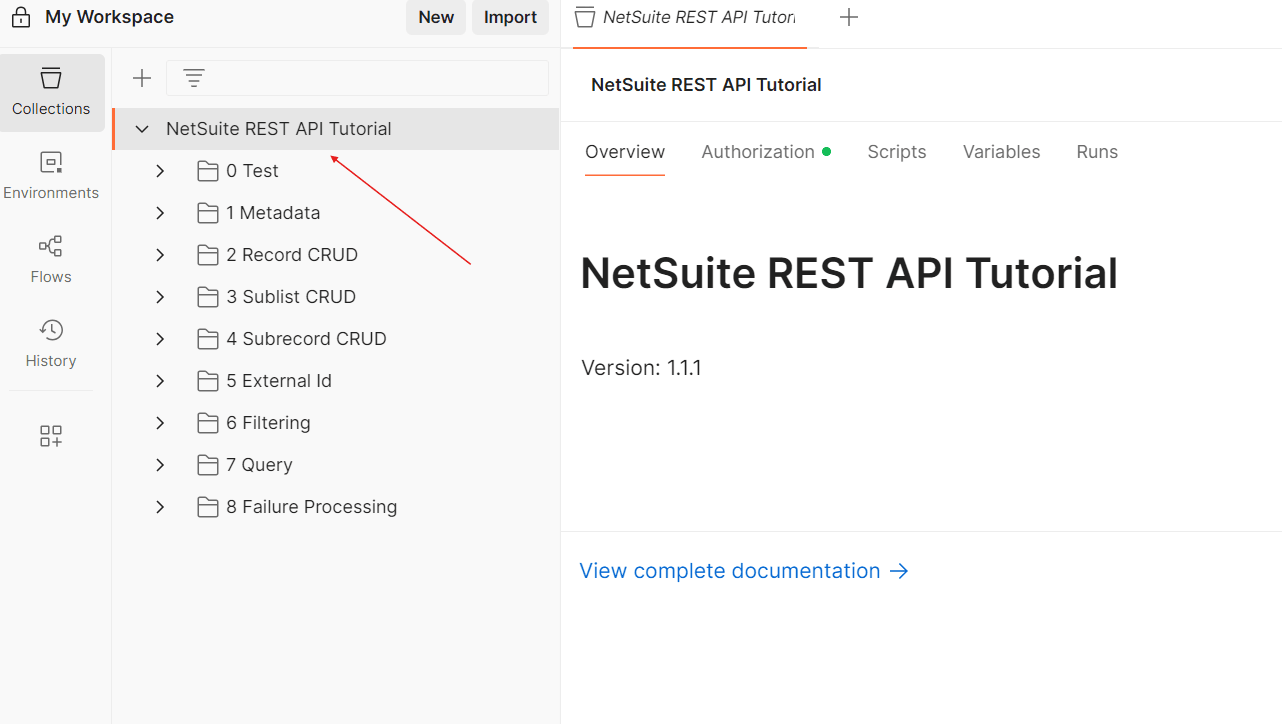Click the filter icon in search bar
The image size is (1282, 724).
click(x=194, y=78)
